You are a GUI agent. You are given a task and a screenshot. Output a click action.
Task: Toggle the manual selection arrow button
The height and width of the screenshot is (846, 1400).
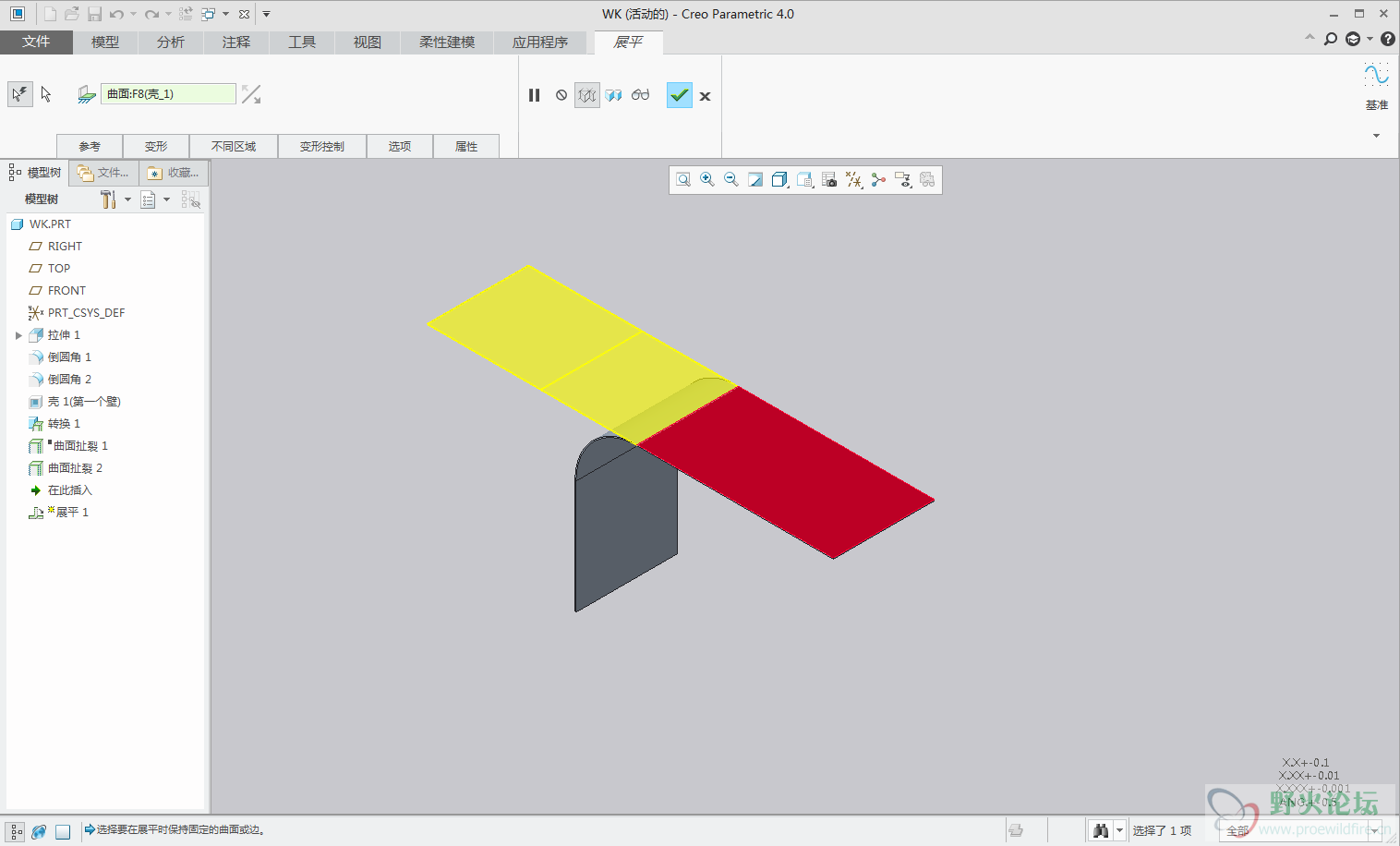coord(46,94)
